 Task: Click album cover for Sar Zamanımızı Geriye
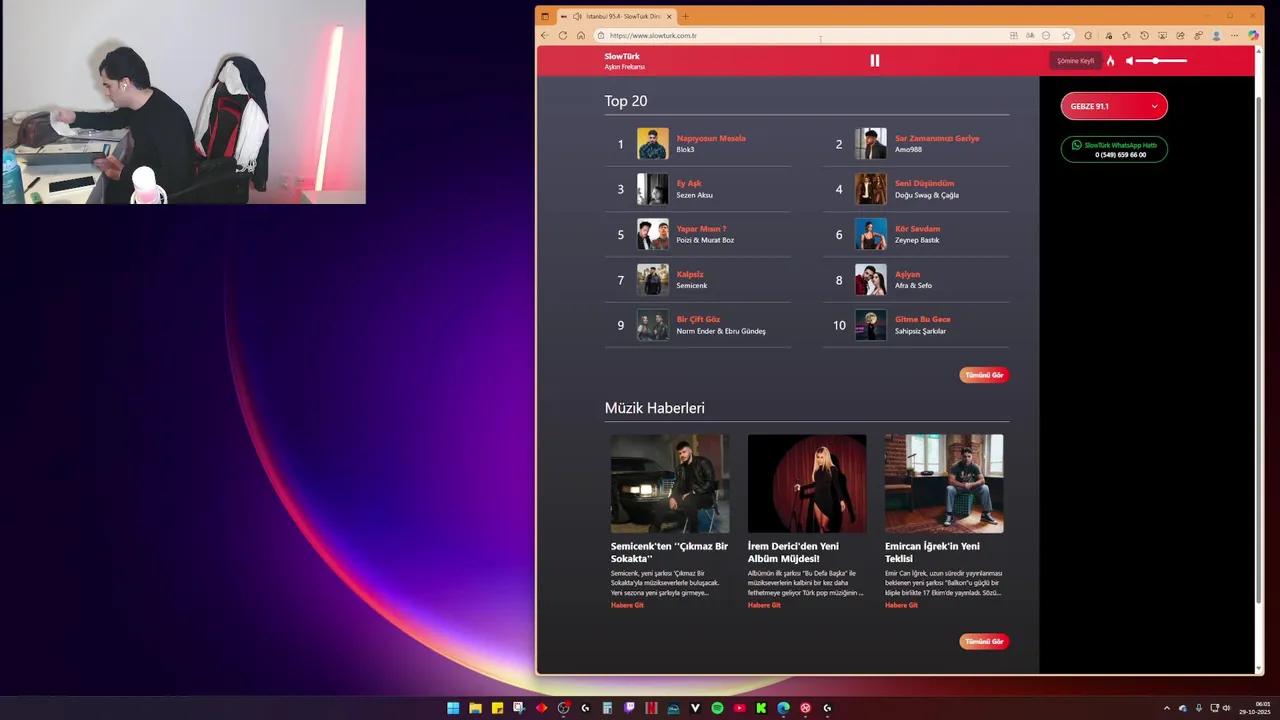click(871, 144)
